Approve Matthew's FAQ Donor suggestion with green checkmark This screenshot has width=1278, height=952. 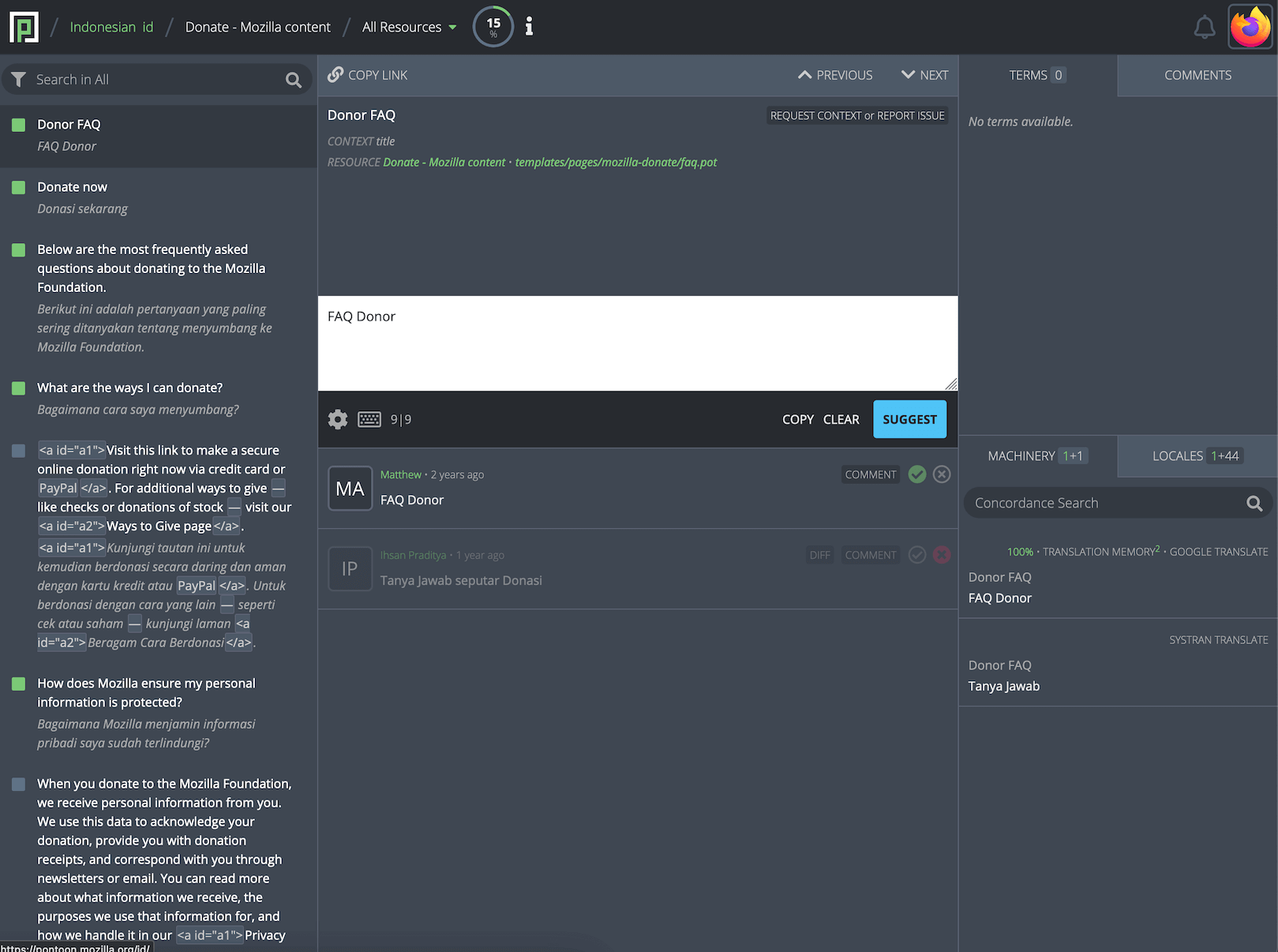[x=916, y=474]
